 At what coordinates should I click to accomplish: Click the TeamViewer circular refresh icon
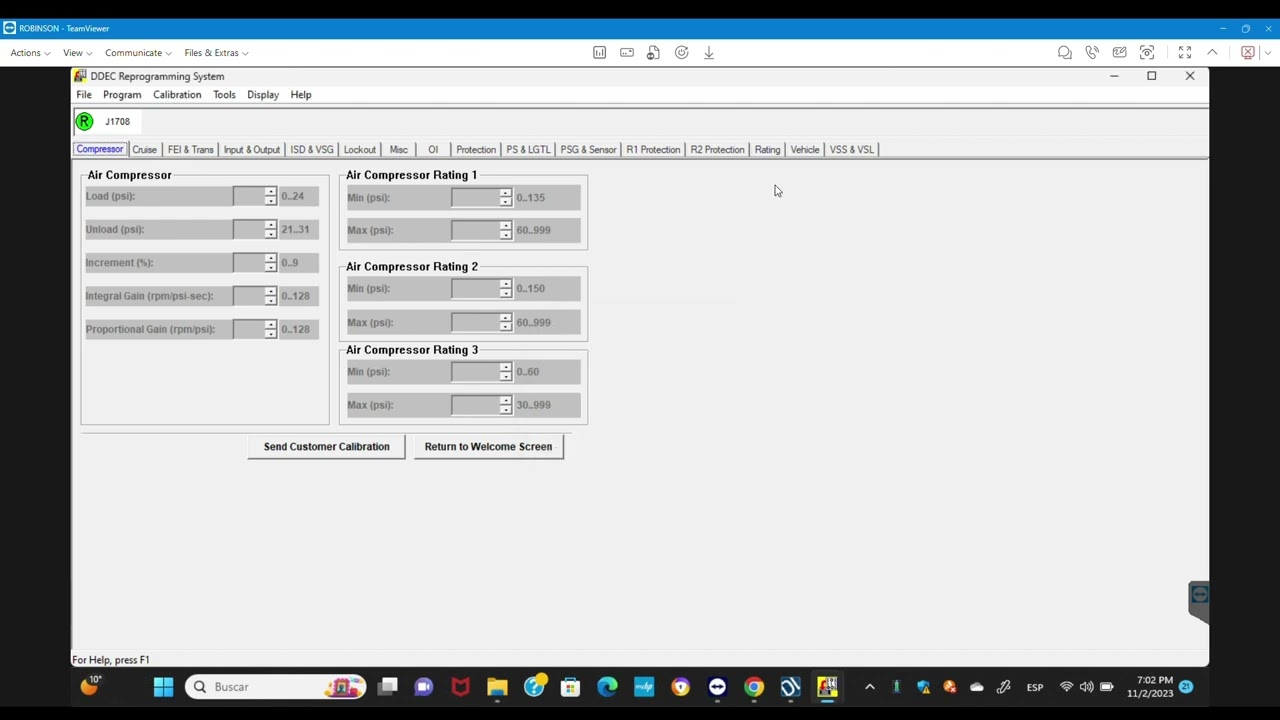(x=681, y=53)
